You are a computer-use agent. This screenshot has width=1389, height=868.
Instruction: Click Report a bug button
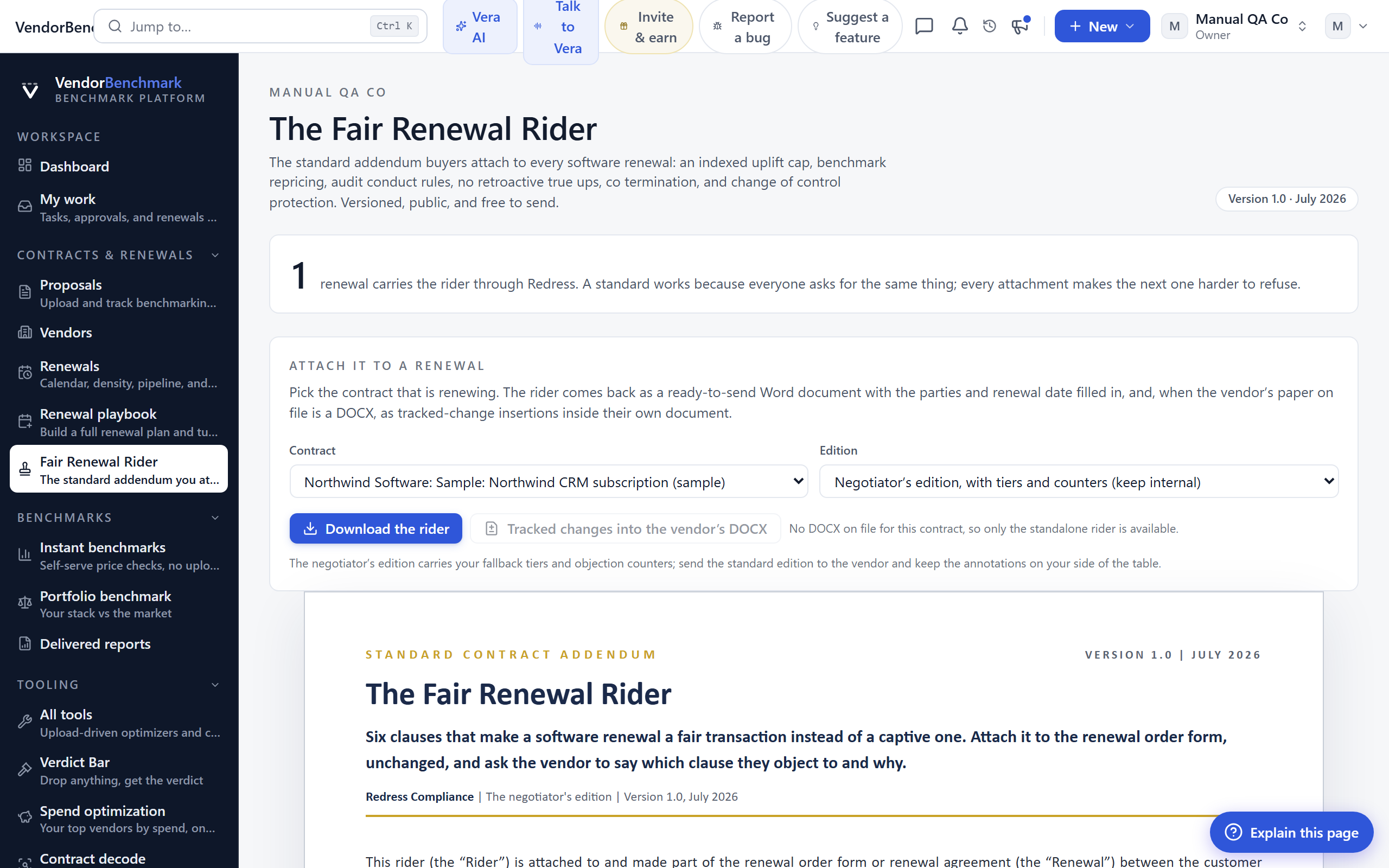(x=745, y=27)
